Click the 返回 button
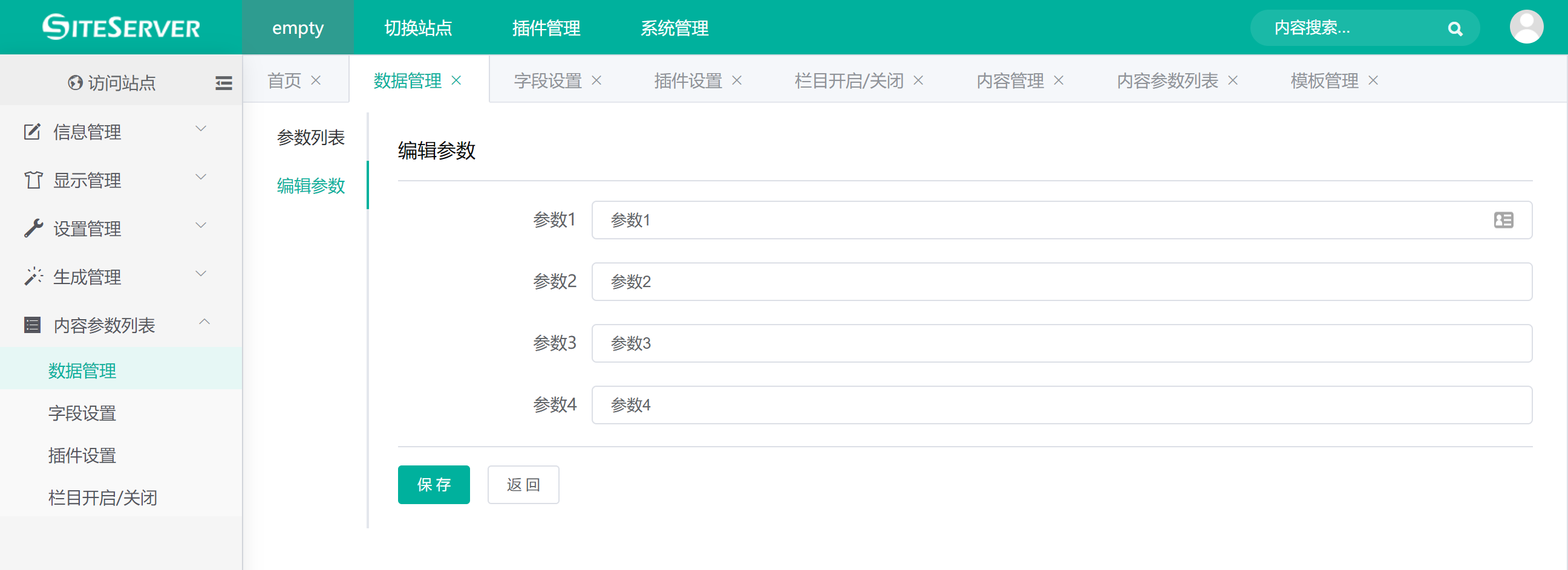The image size is (1568, 570). click(x=523, y=484)
